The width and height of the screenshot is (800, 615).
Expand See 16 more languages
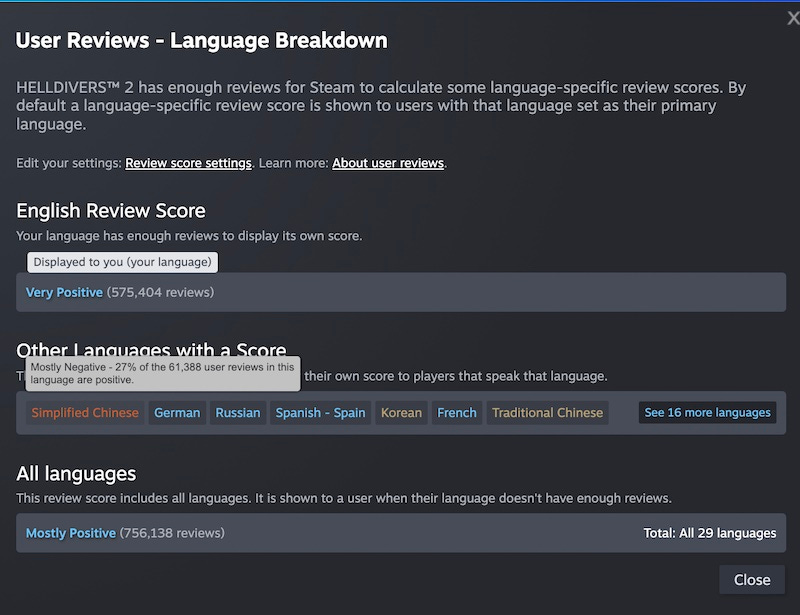[707, 412]
